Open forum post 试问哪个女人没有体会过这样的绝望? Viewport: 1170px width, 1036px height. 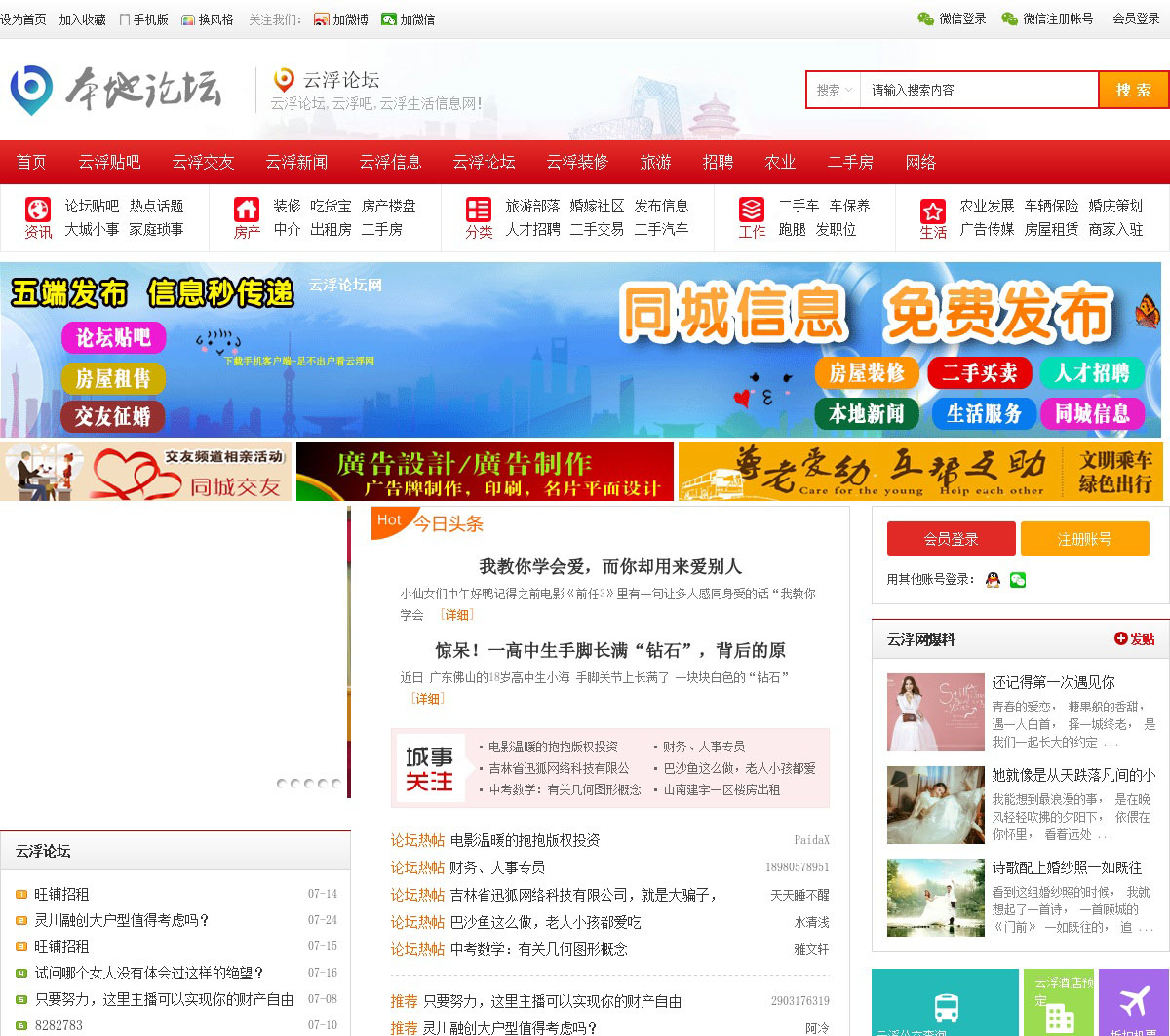point(149,973)
